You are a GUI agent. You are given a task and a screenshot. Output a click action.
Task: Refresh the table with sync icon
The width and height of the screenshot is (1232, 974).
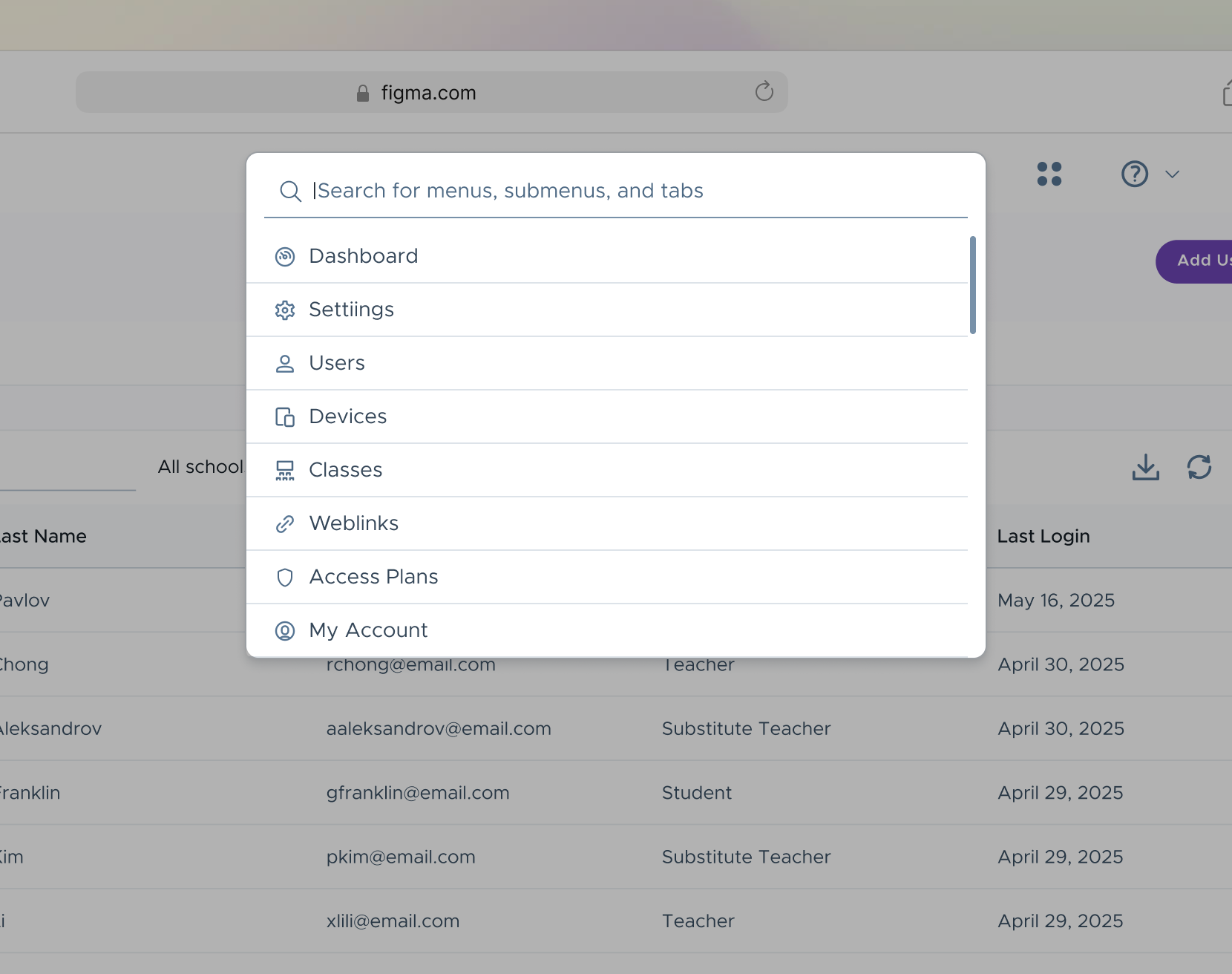coord(1199,467)
